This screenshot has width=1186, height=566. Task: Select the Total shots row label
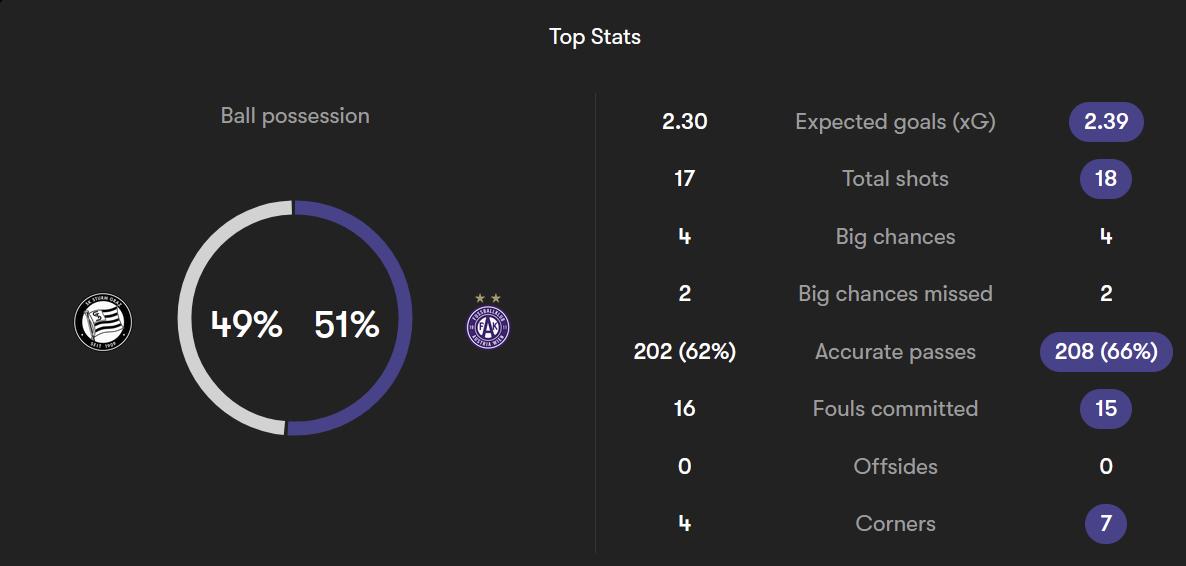[x=895, y=179]
